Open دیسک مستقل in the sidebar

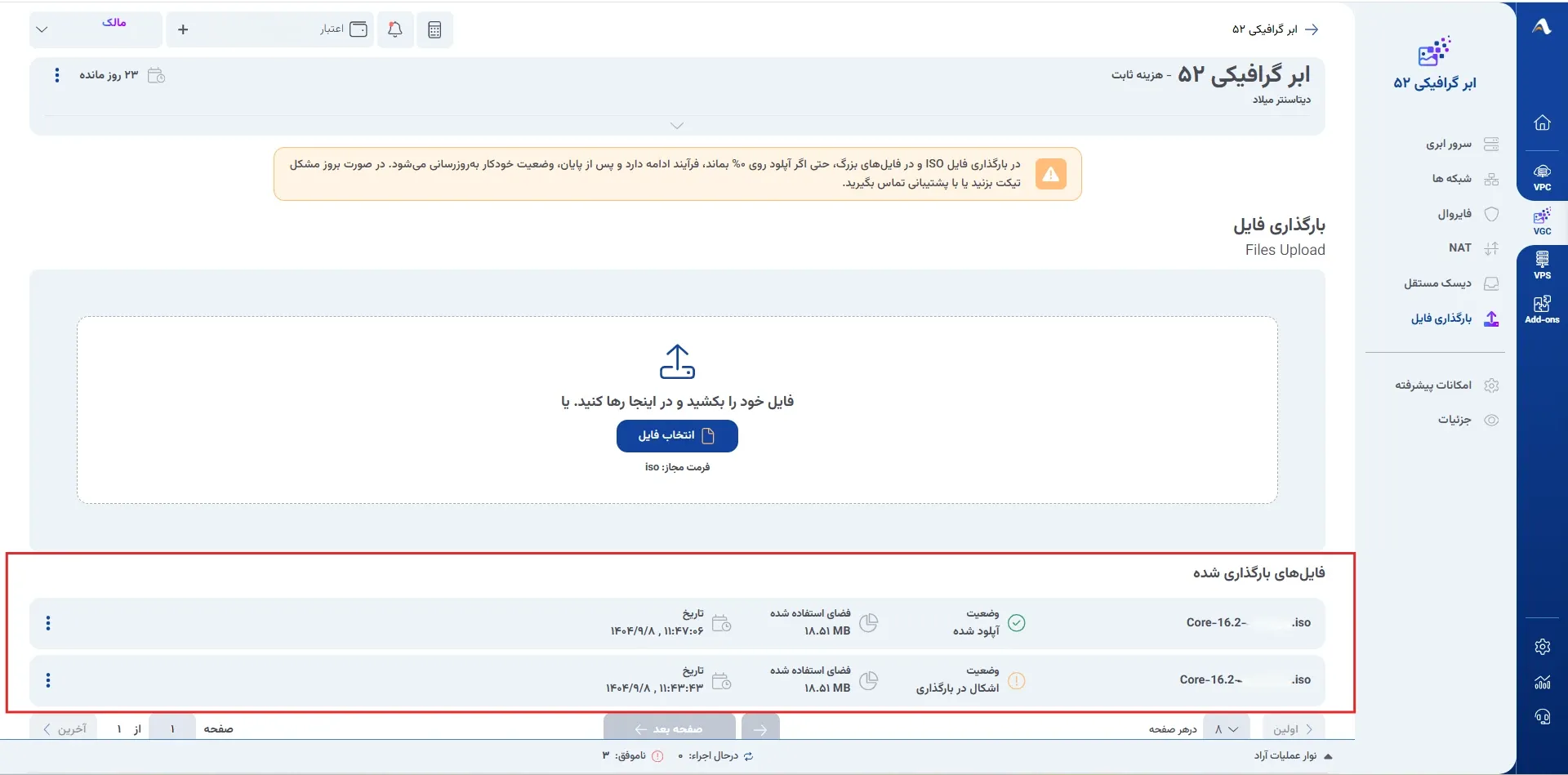point(1451,283)
